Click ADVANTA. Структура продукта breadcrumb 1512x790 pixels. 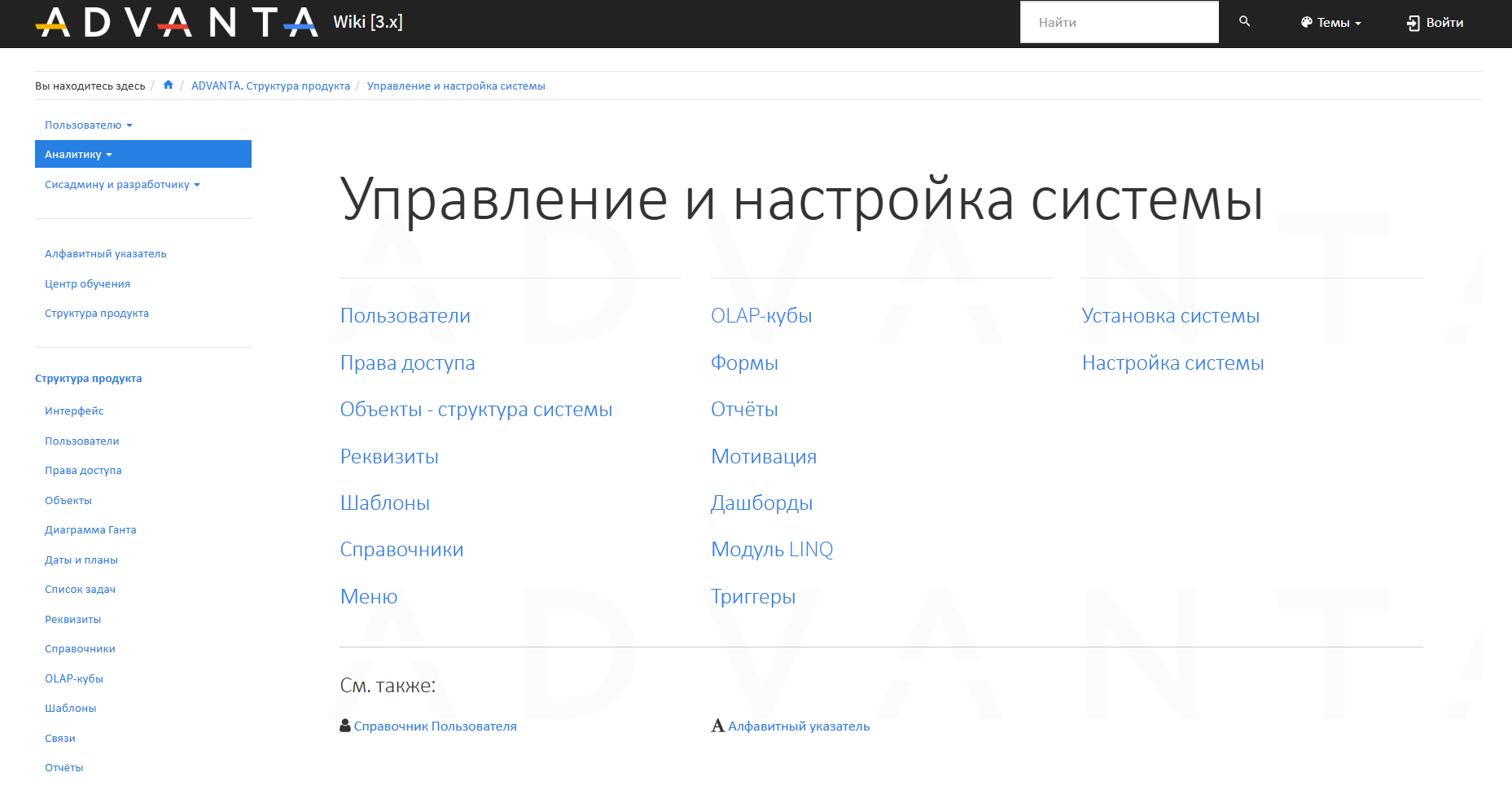pos(270,86)
